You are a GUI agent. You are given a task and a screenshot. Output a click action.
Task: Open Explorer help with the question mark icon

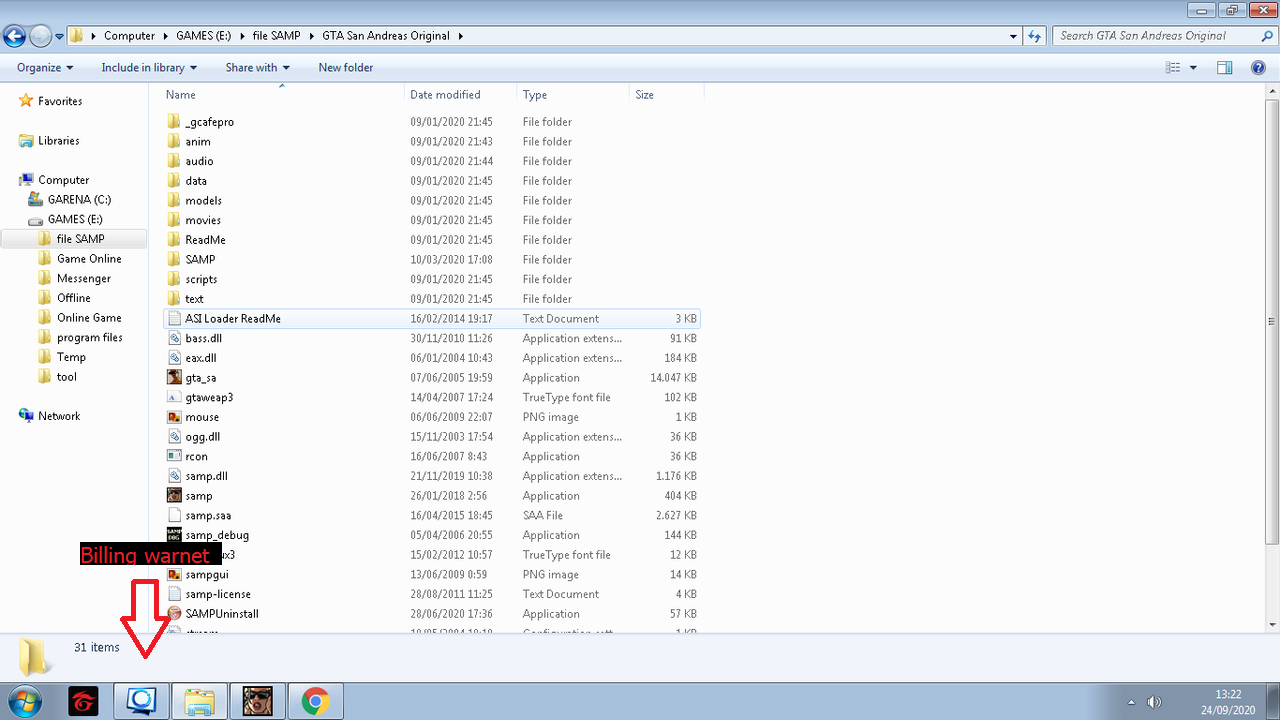coord(1259,68)
